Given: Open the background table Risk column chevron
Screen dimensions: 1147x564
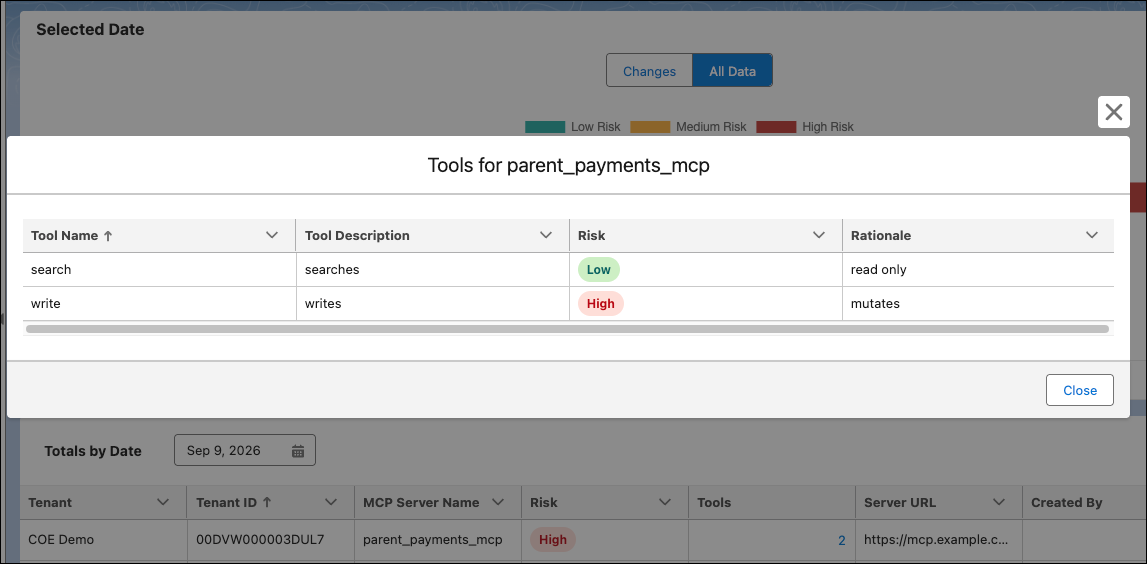Looking at the screenshot, I should [665, 502].
